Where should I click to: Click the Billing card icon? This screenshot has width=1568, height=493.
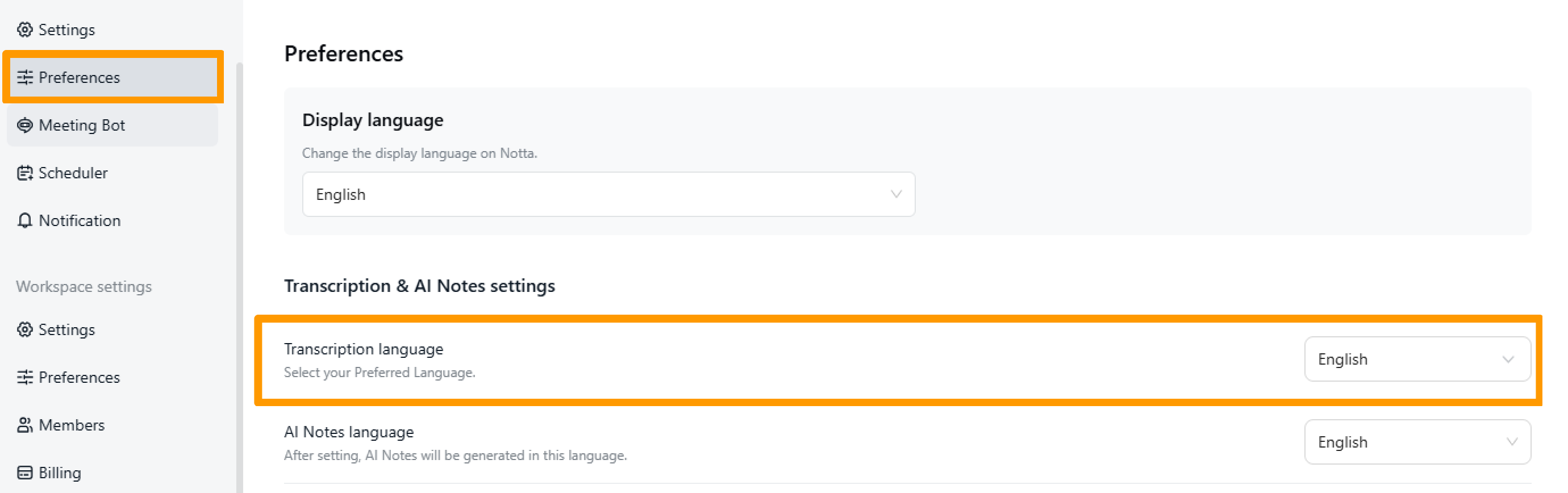[24, 473]
